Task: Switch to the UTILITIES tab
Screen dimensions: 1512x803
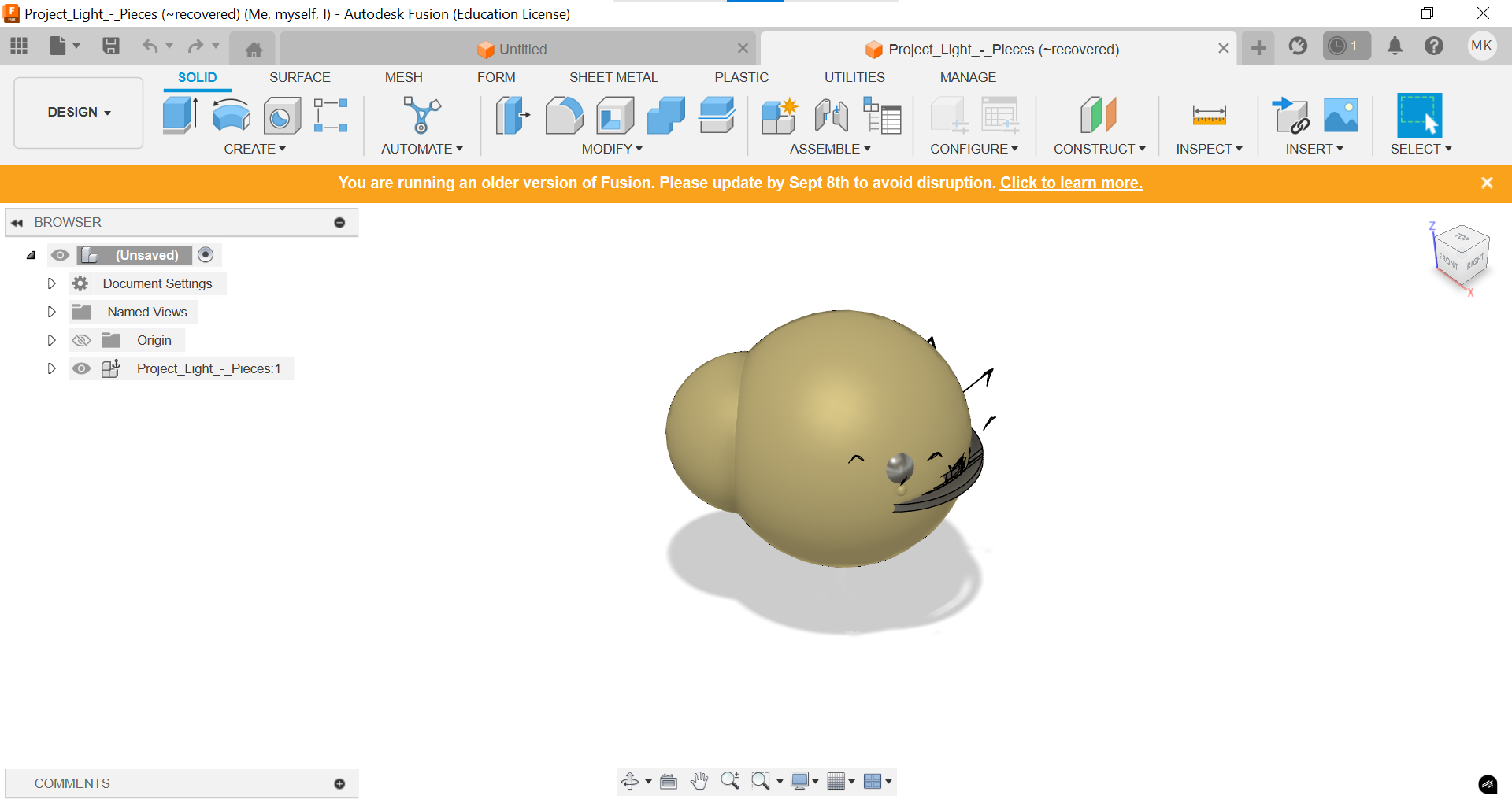Action: coord(854,77)
